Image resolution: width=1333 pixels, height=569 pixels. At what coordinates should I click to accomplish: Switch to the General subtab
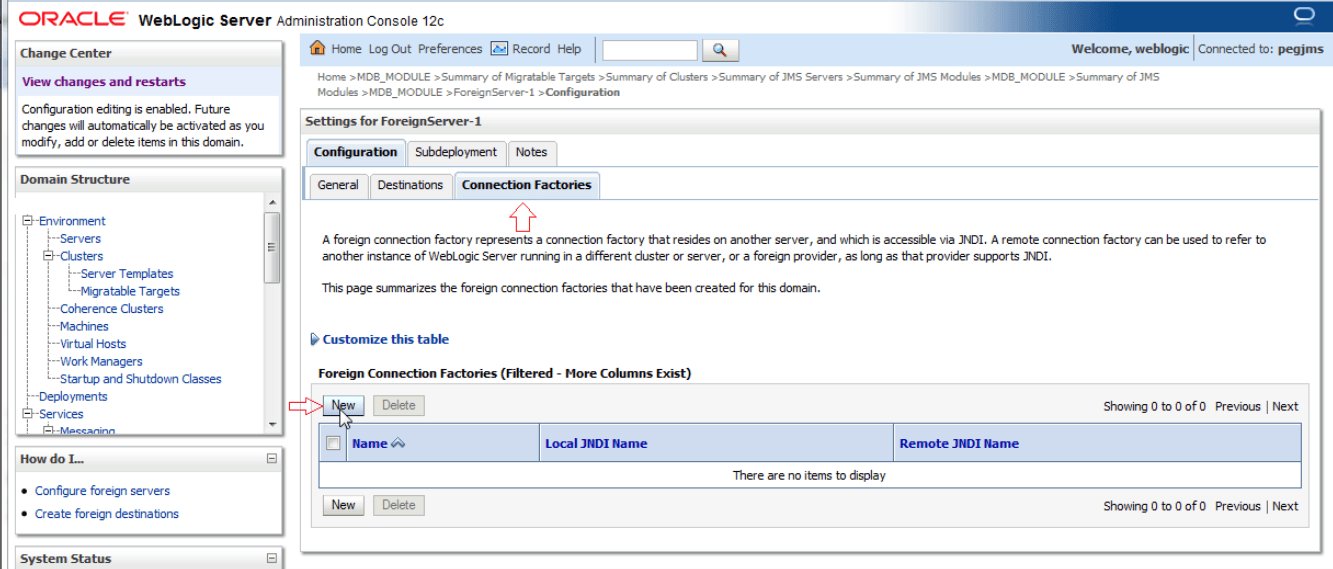(338, 185)
